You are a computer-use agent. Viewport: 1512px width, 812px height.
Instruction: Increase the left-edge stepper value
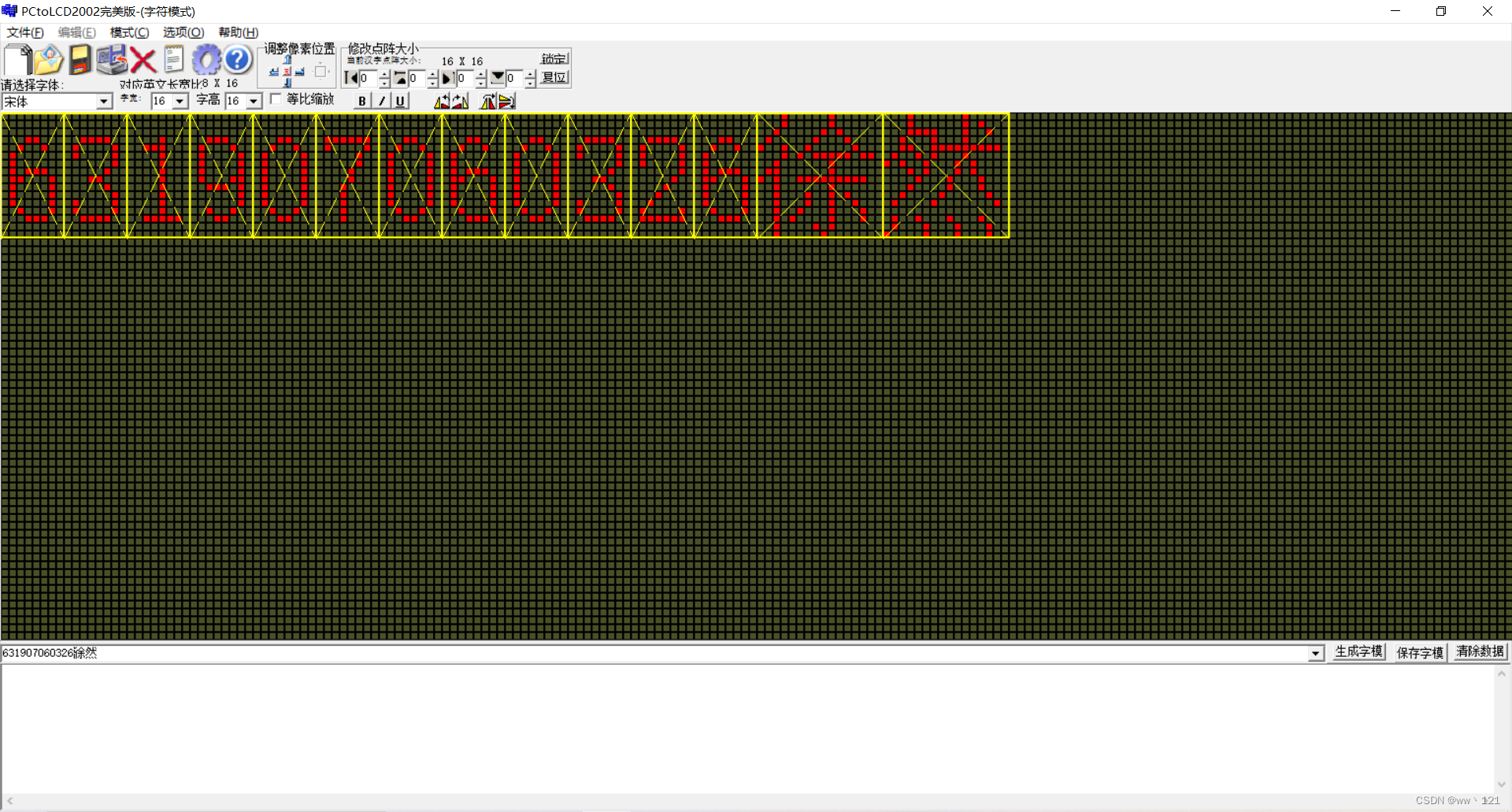click(x=384, y=74)
